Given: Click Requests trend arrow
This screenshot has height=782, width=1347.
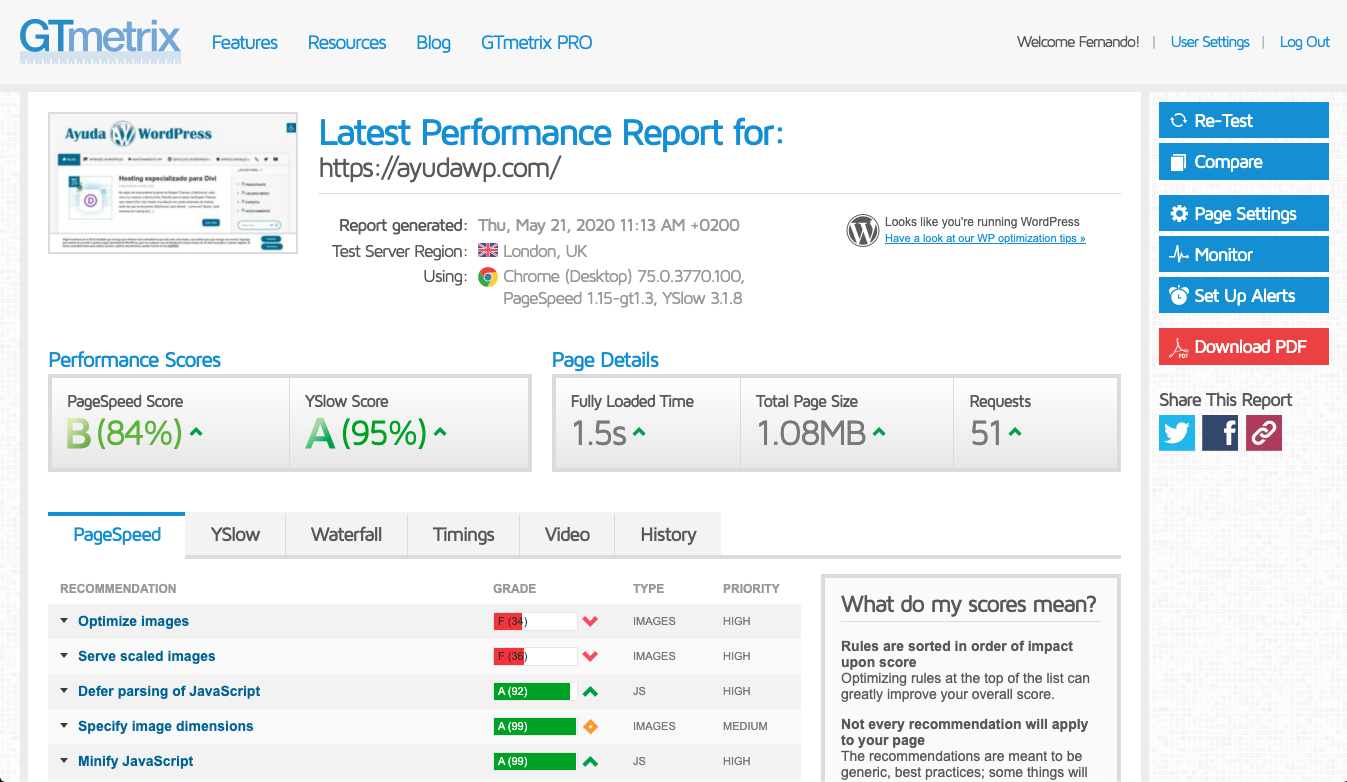Looking at the screenshot, I should point(1015,433).
